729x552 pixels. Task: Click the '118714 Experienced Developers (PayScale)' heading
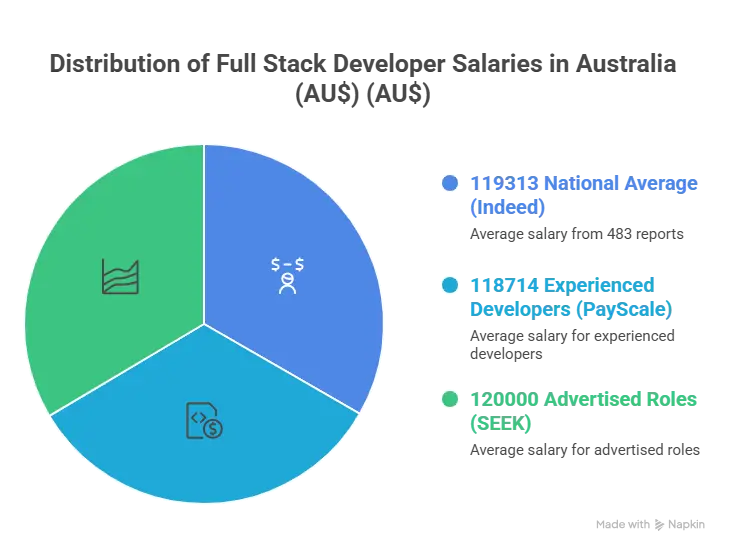click(x=571, y=297)
